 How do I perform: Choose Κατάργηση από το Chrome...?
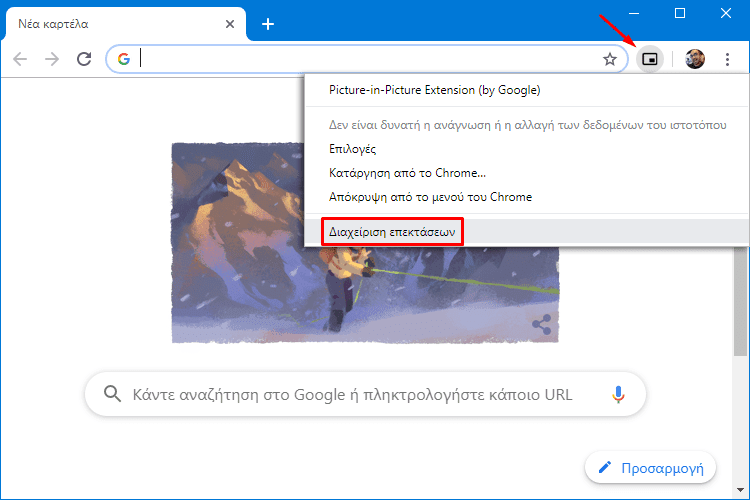point(527,173)
